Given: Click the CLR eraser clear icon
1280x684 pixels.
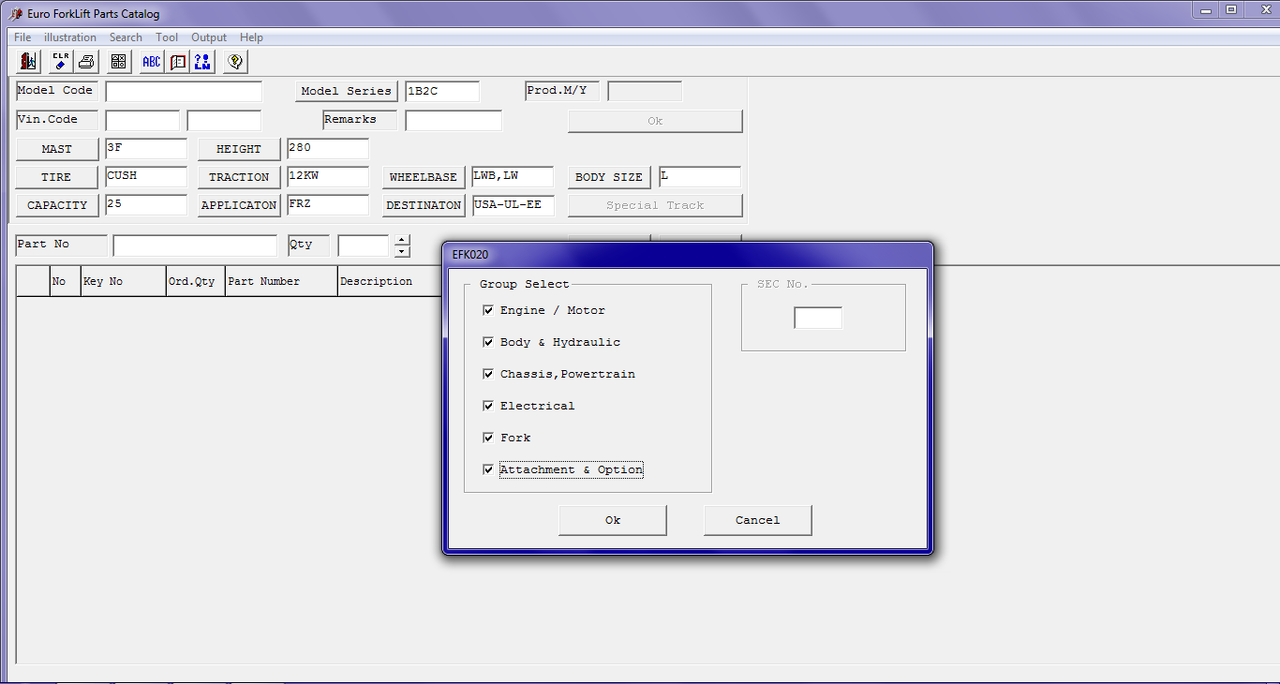Looking at the screenshot, I should (61, 61).
